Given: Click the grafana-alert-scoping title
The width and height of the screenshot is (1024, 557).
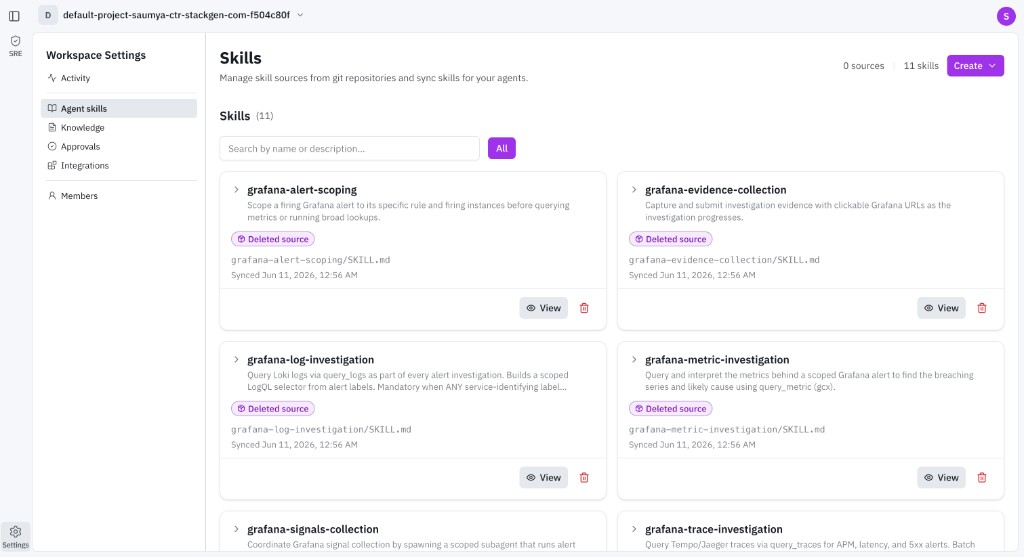Looking at the screenshot, I should [302, 190].
